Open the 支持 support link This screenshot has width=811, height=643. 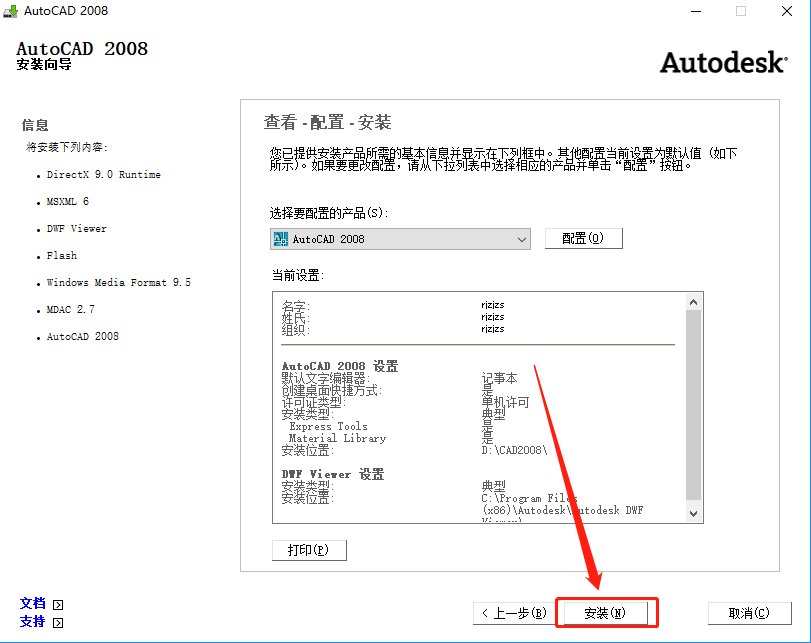(x=33, y=622)
